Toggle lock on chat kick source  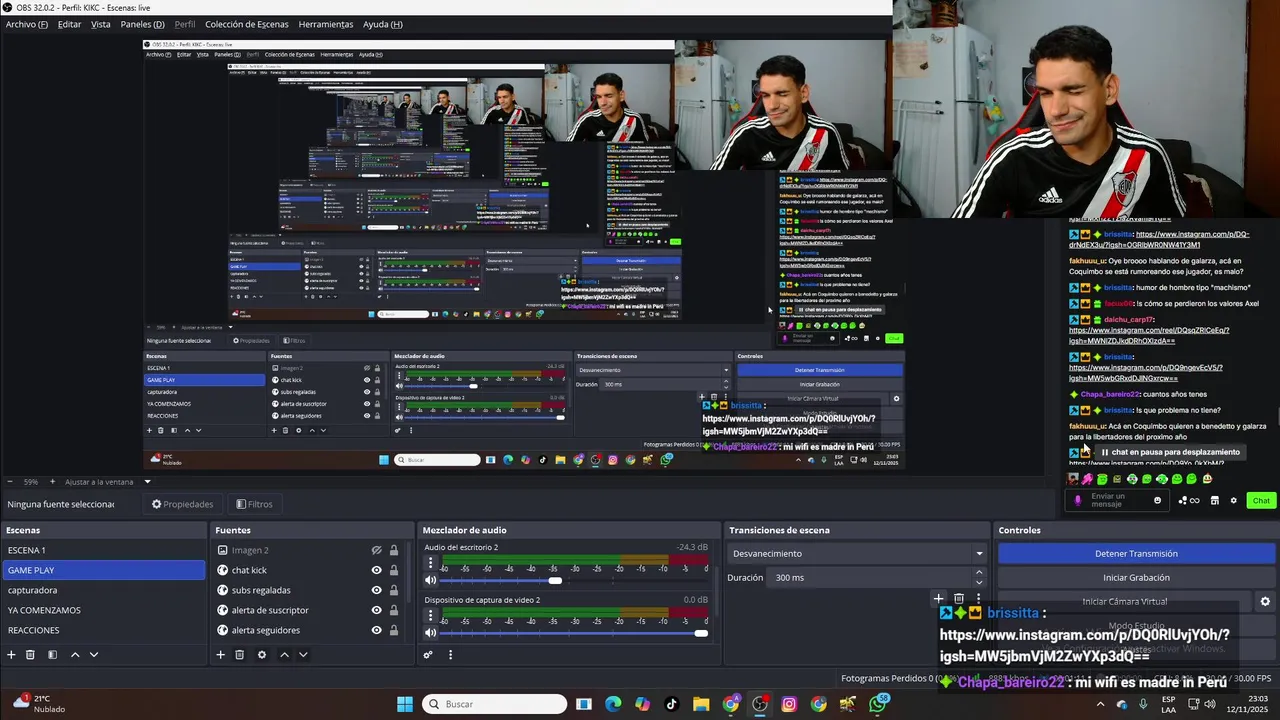[394, 570]
